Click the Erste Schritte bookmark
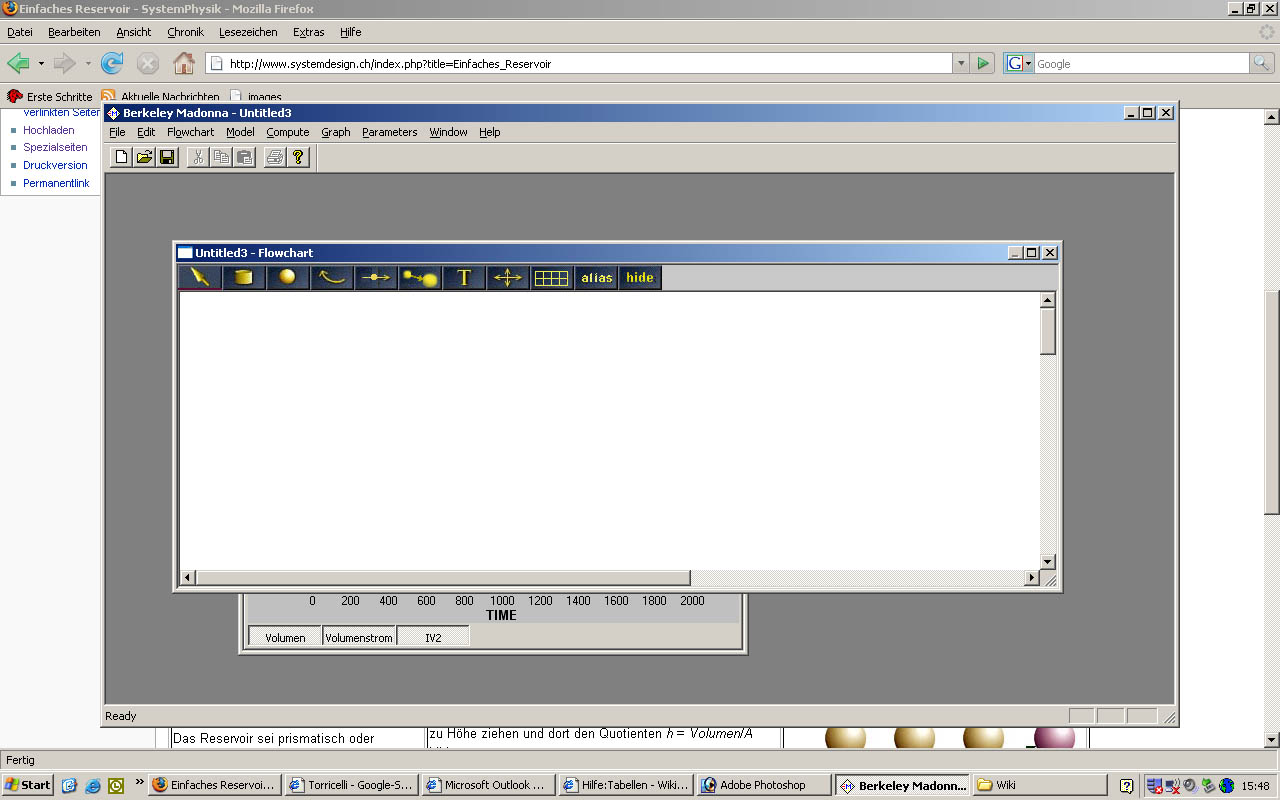This screenshot has height=800, width=1280. (50, 97)
